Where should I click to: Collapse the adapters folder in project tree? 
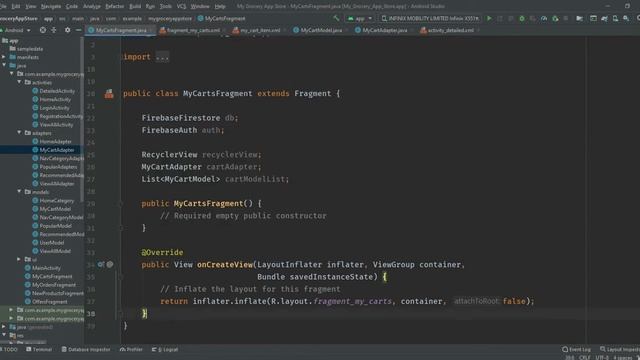[19, 133]
